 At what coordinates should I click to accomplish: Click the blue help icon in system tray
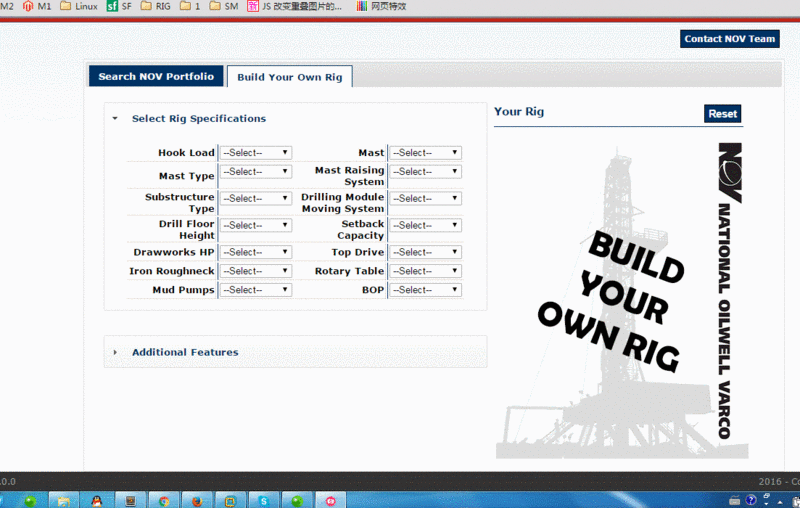(x=751, y=500)
